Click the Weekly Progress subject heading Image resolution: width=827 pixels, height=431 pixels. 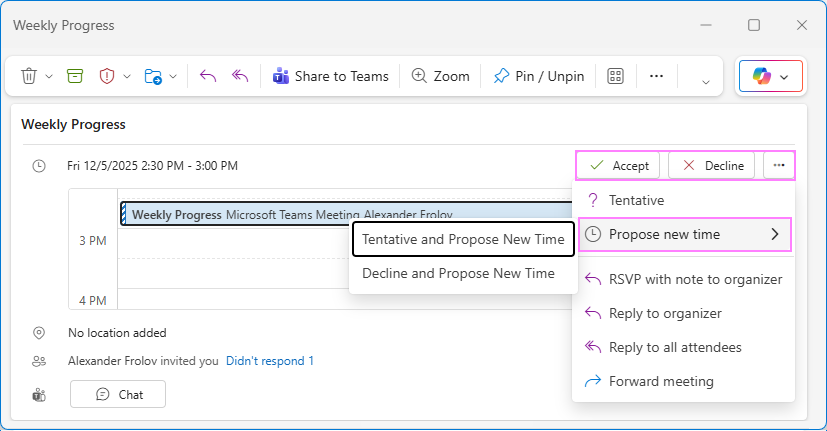click(x=73, y=124)
